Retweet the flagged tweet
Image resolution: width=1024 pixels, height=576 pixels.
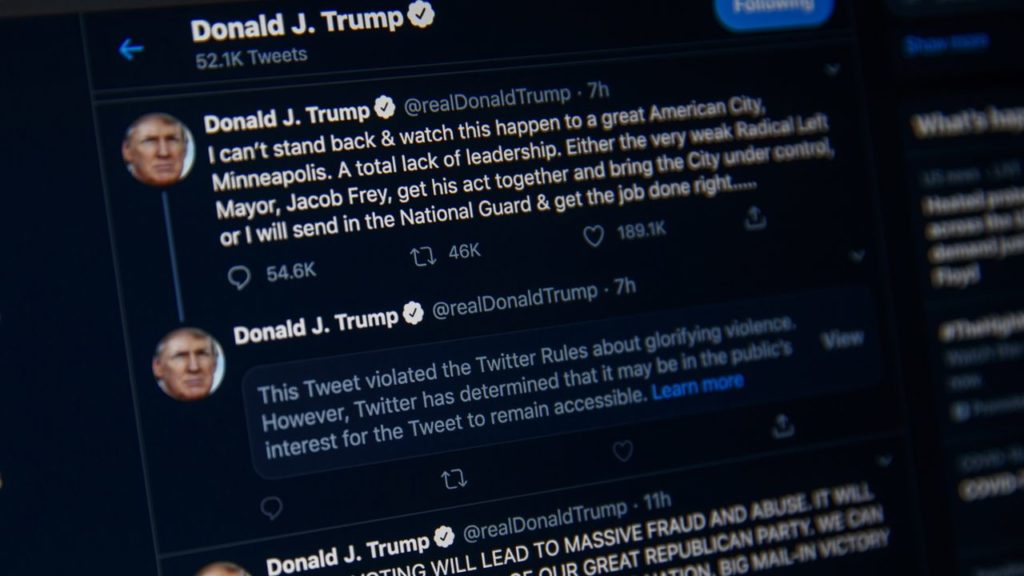pyautogui.click(x=454, y=479)
